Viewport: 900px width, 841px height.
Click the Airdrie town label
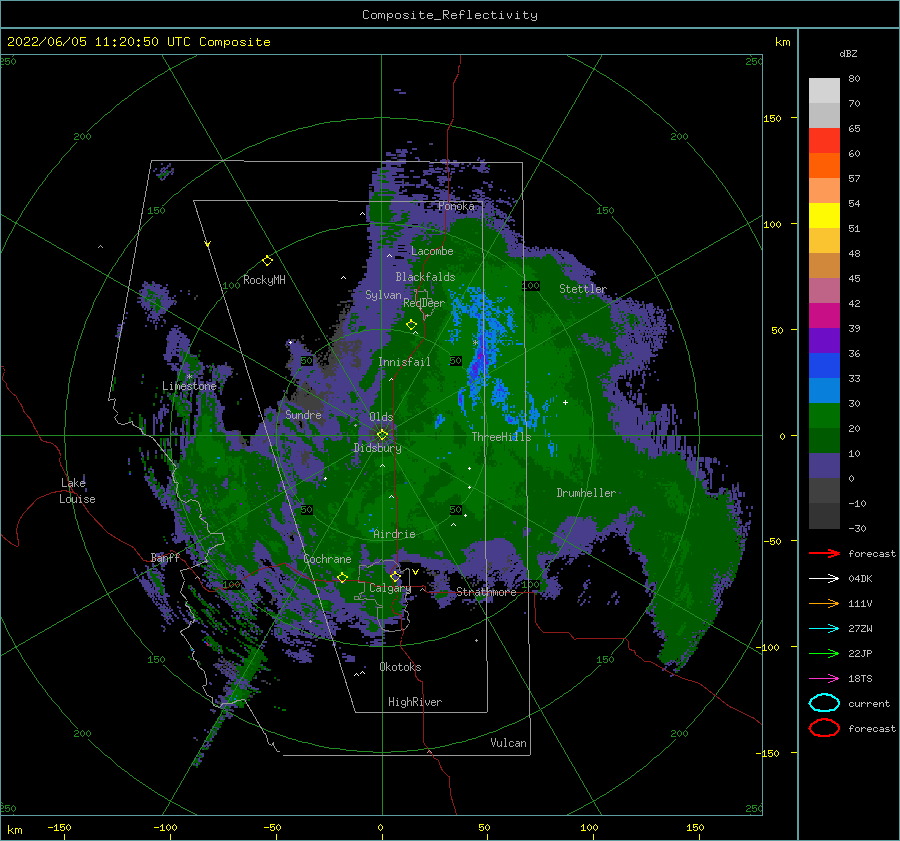394,534
